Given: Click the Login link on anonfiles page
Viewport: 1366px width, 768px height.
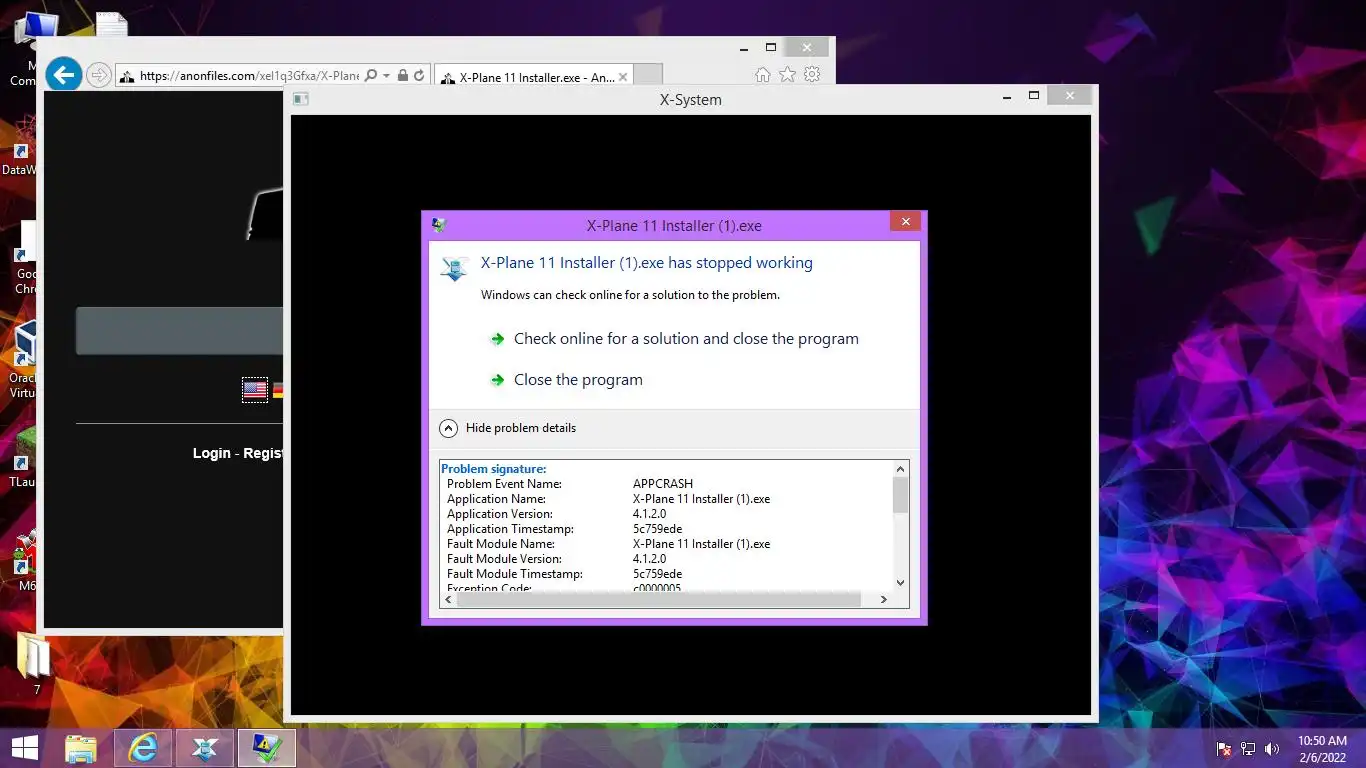Looking at the screenshot, I should [x=211, y=453].
